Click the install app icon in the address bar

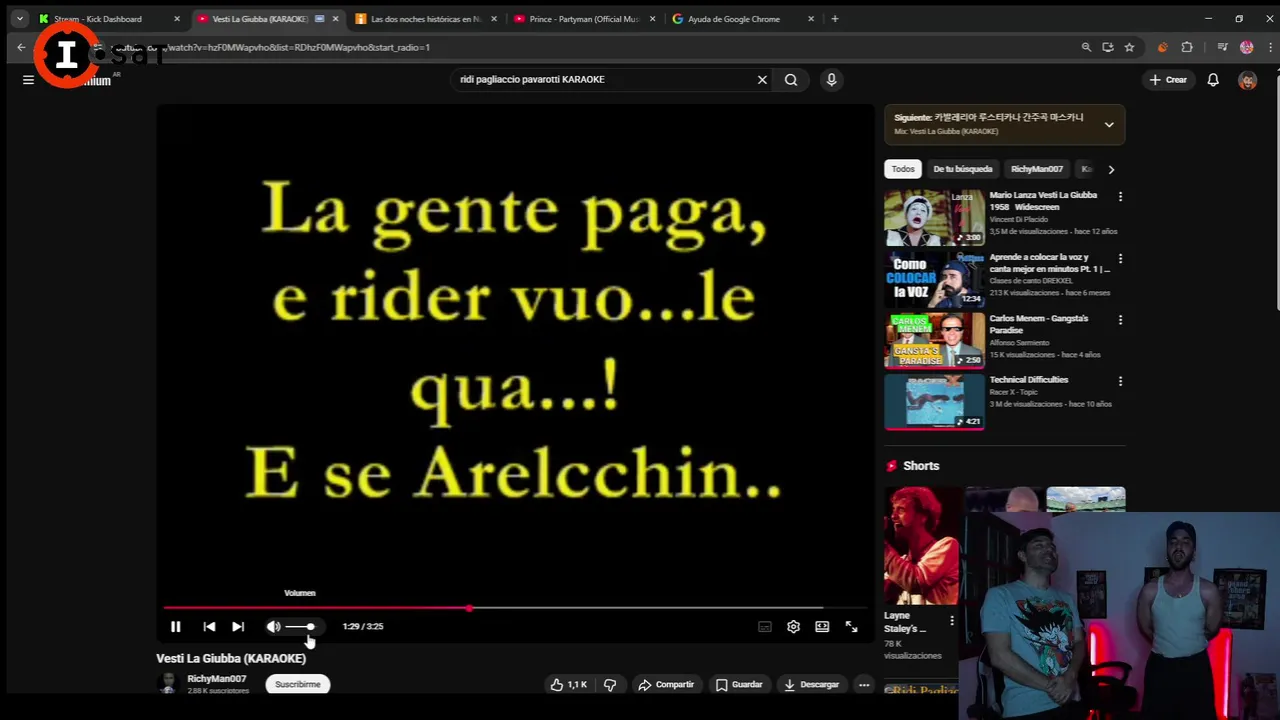coord(1107,47)
